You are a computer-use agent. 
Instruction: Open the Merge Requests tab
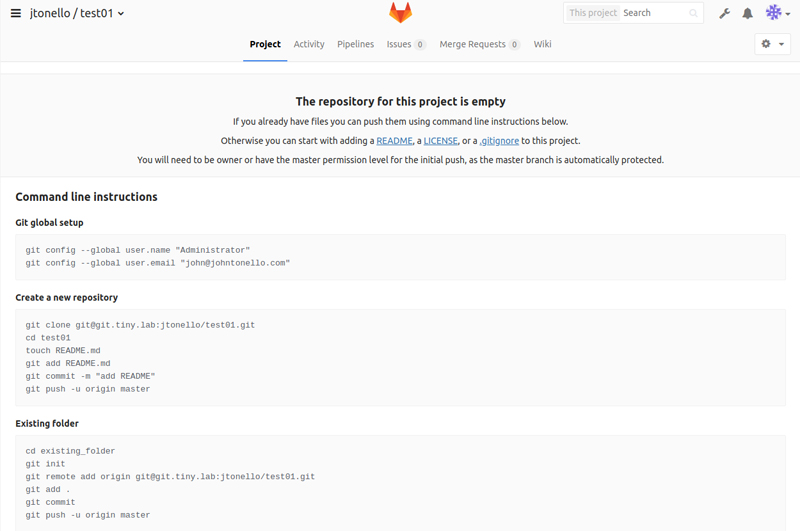click(479, 44)
